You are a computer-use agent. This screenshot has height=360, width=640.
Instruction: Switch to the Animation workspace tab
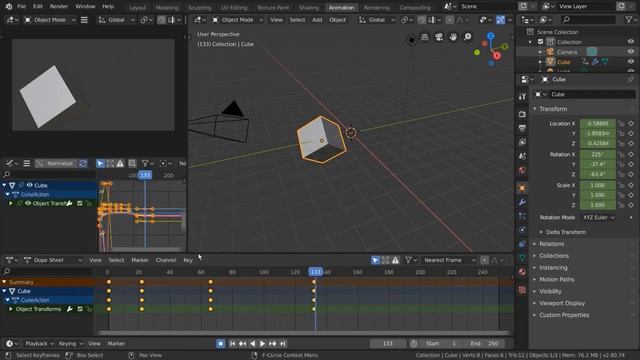click(x=341, y=7)
